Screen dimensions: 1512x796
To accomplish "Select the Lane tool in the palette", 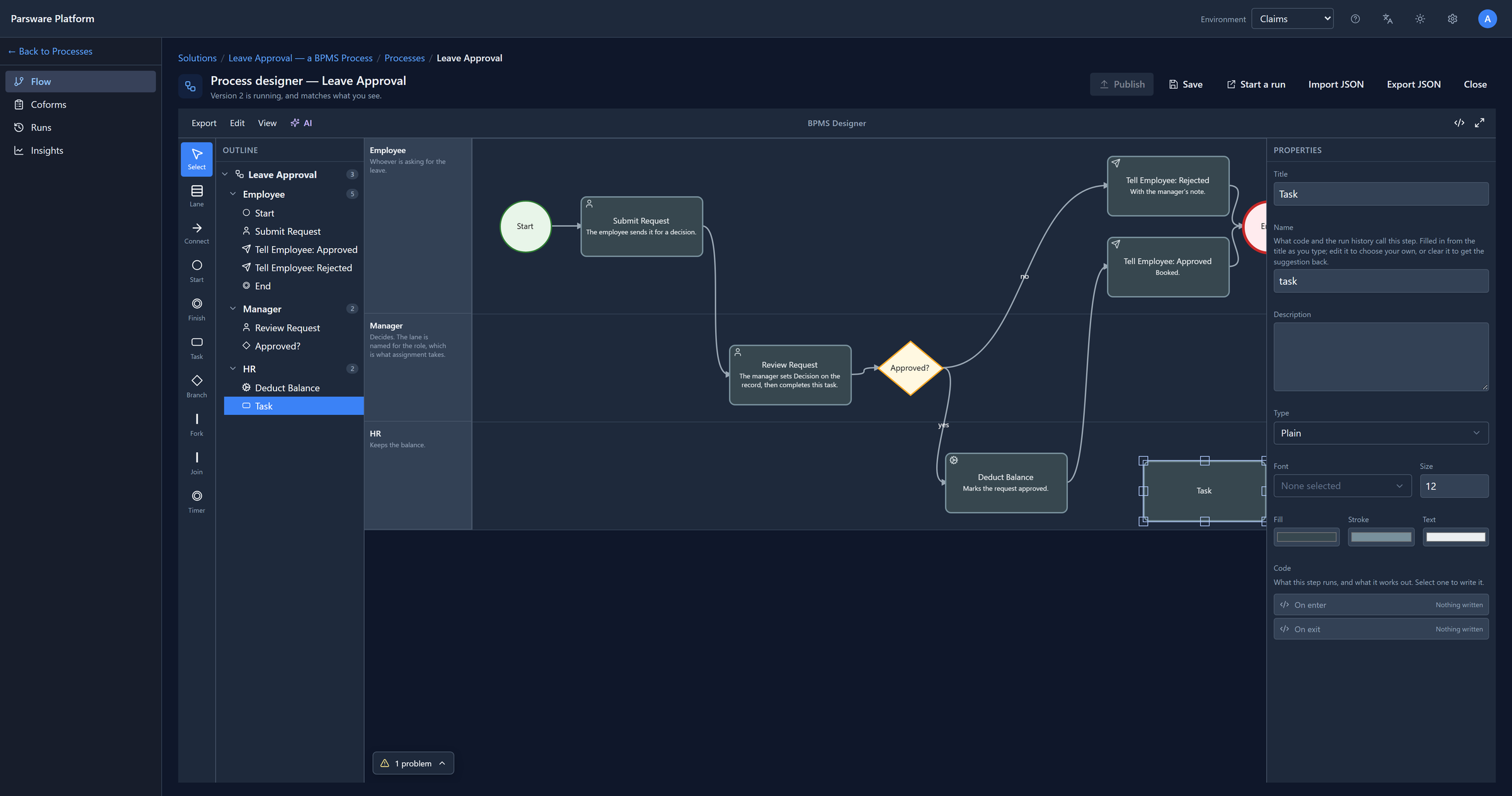I will 197,196.
